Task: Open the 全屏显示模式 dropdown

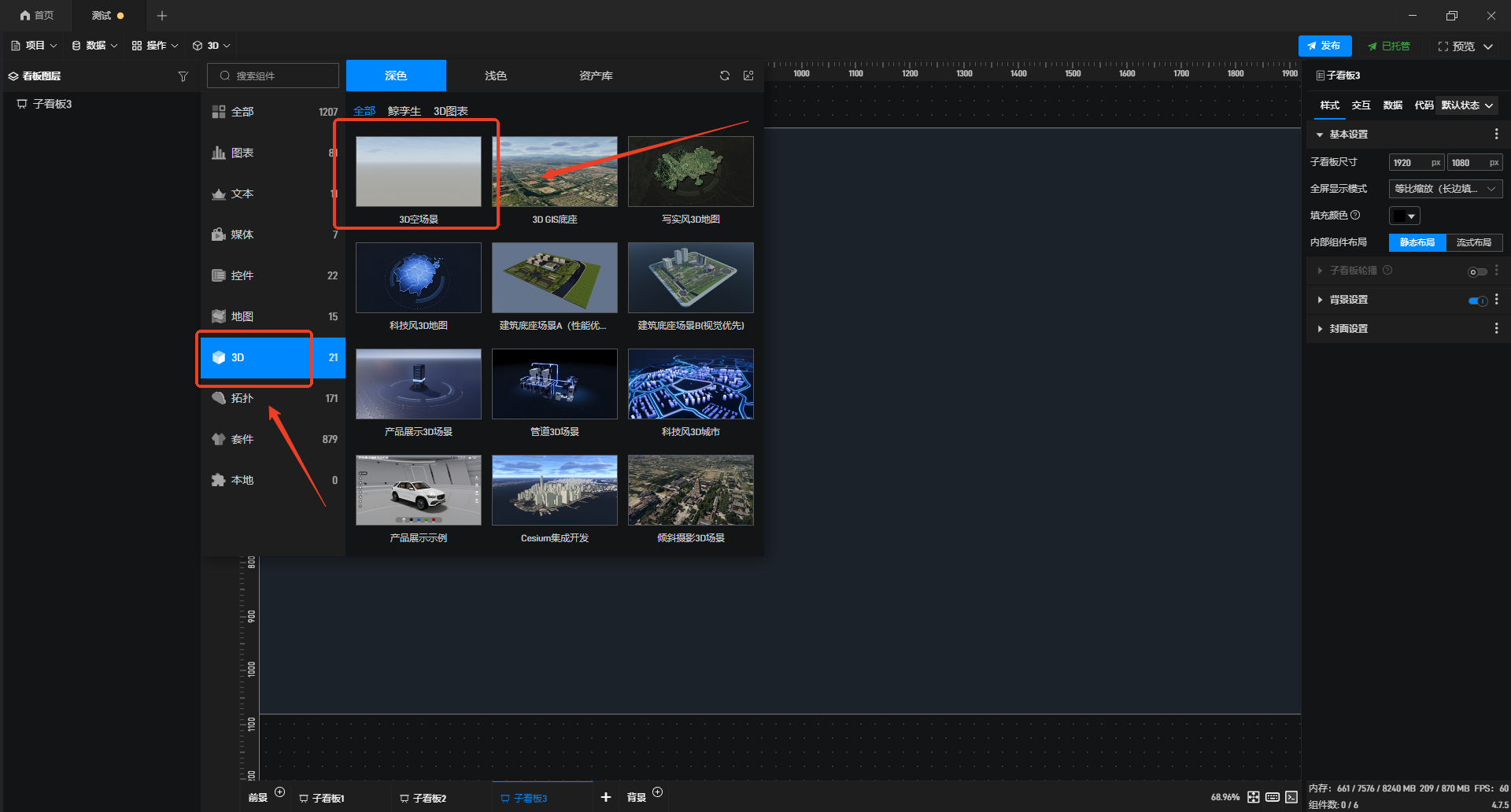Action: [1446, 189]
